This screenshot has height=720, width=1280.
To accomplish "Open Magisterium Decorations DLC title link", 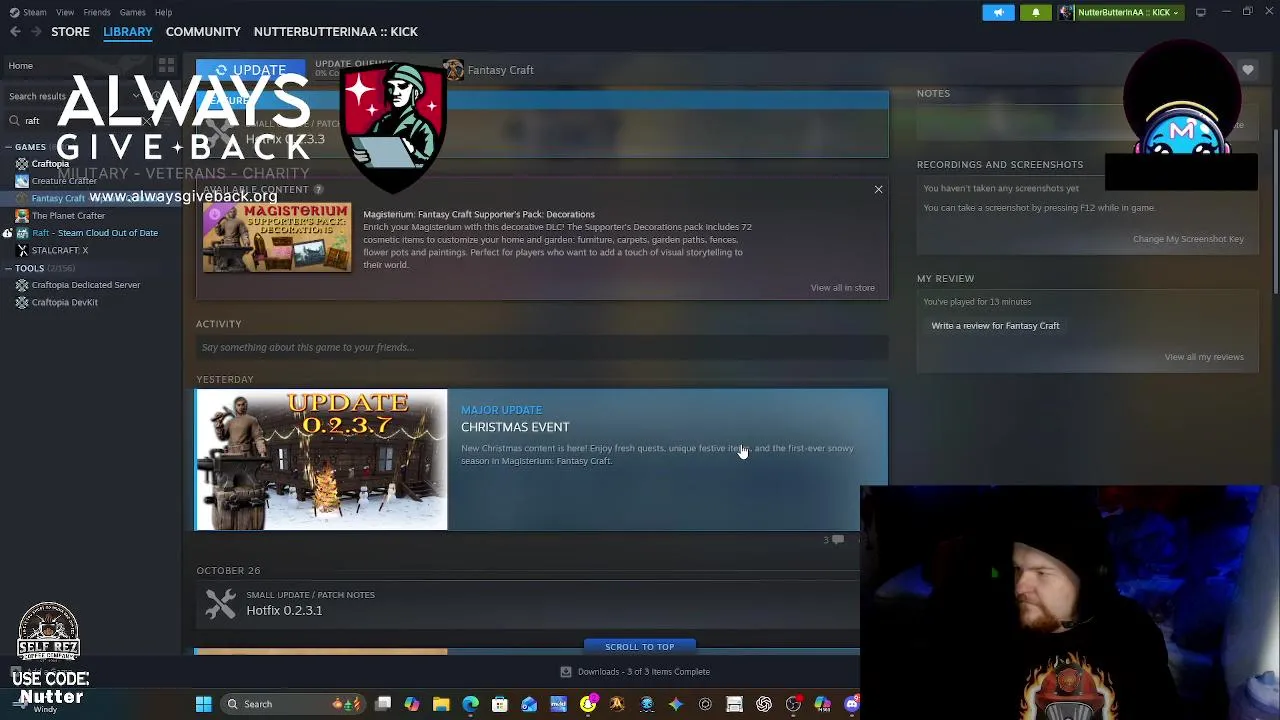I will tap(479, 214).
